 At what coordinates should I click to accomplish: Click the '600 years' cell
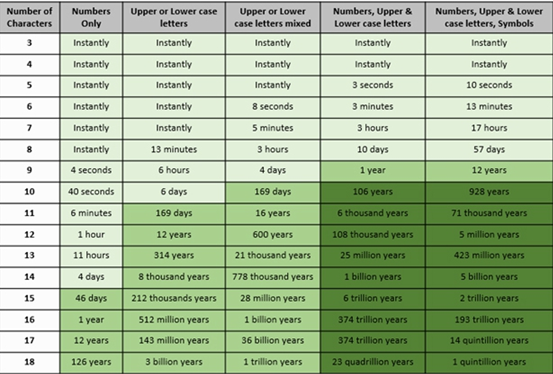pos(273,235)
